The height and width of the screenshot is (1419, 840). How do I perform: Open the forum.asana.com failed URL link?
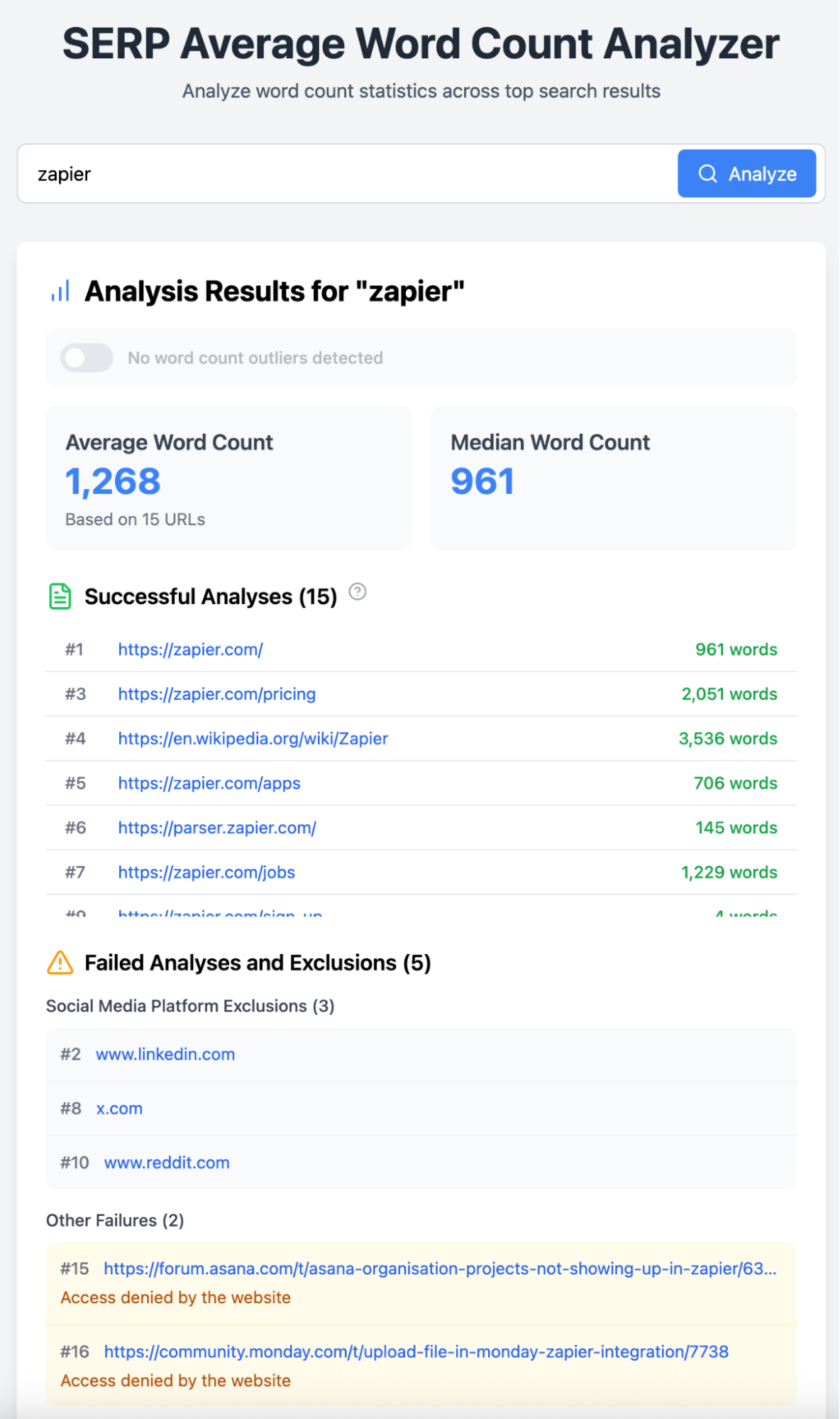(440, 1269)
